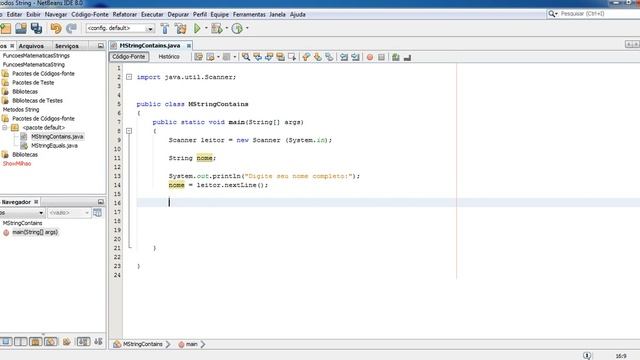Click the editor toolbar Back icon
This screenshot has width=640, height=360.
point(210,57)
